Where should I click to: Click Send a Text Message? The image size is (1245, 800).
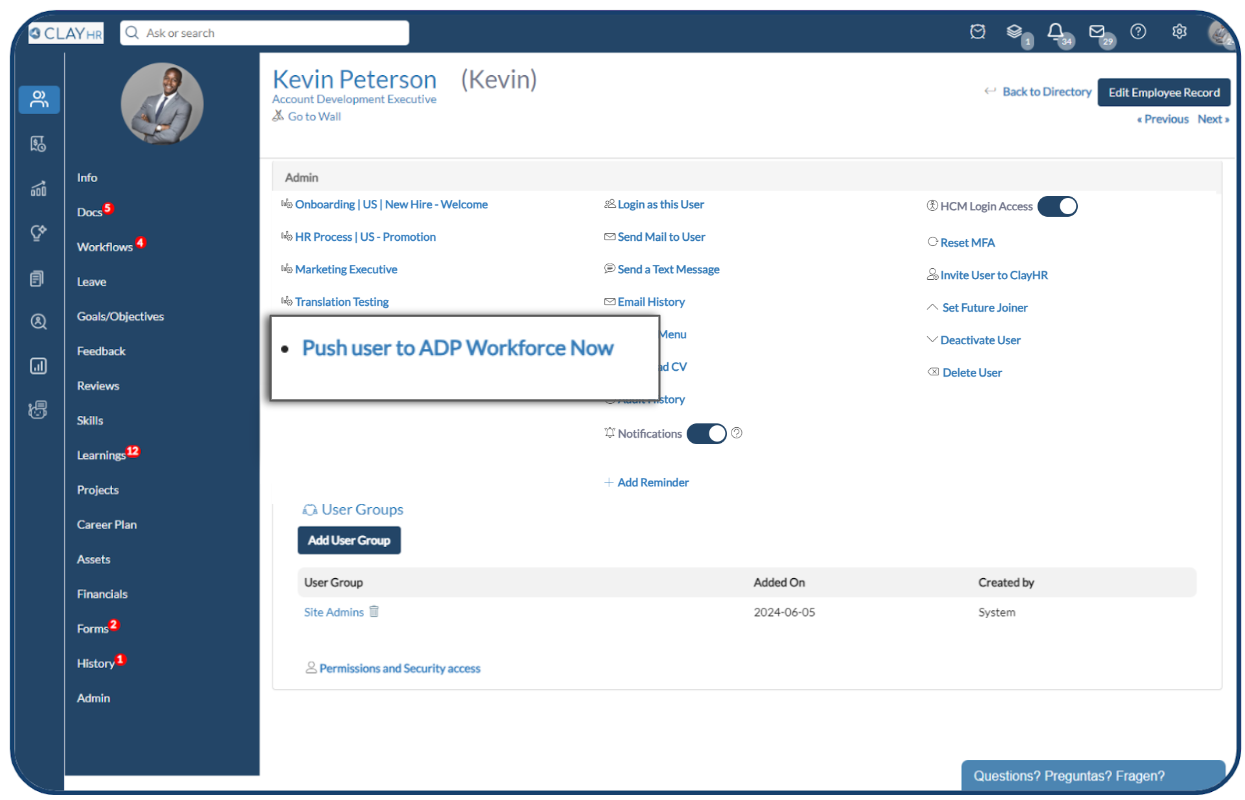pyautogui.click(x=669, y=269)
